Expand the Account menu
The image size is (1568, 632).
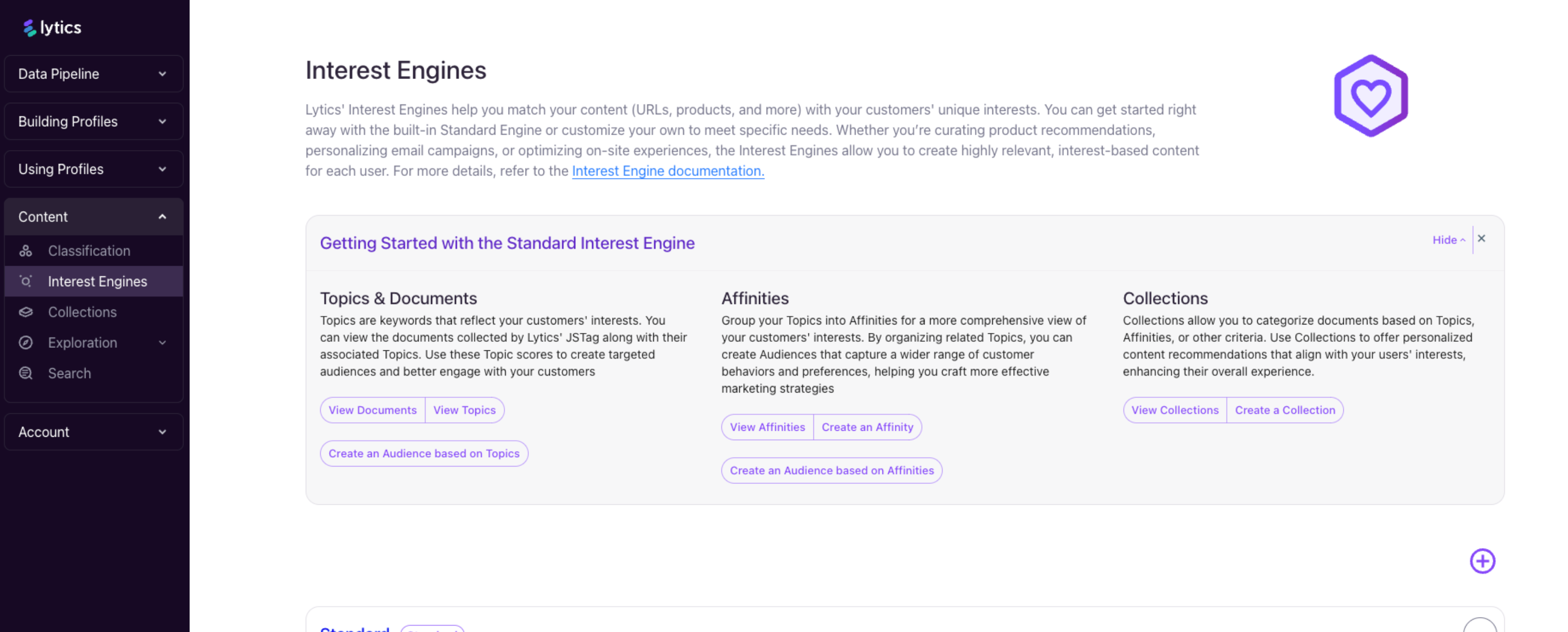coord(94,432)
